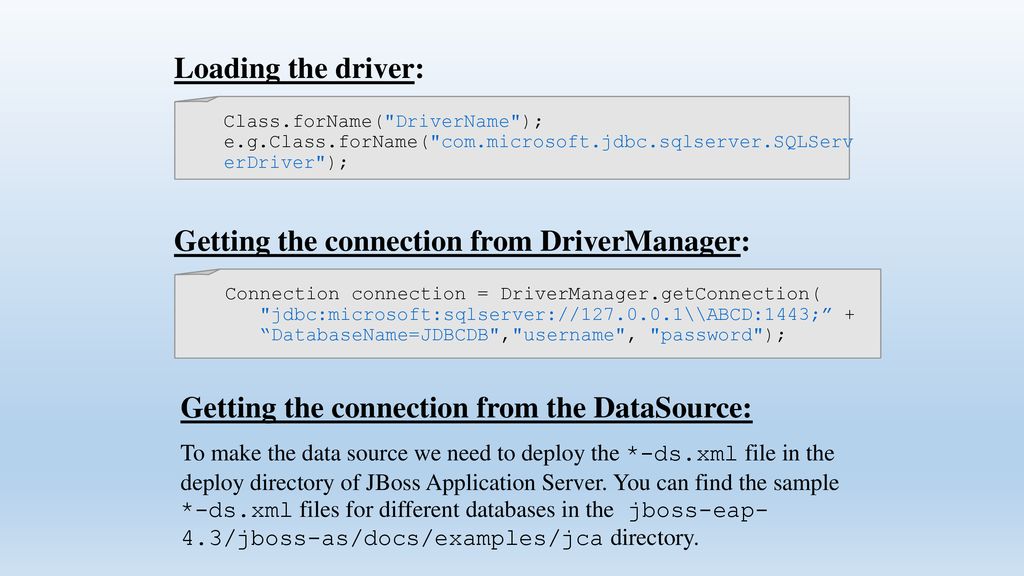Image resolution: width=1024 pixels, height=576 pixels.
Task: Click the folded corner of the first code box
Action: click(x=196, y=100)
